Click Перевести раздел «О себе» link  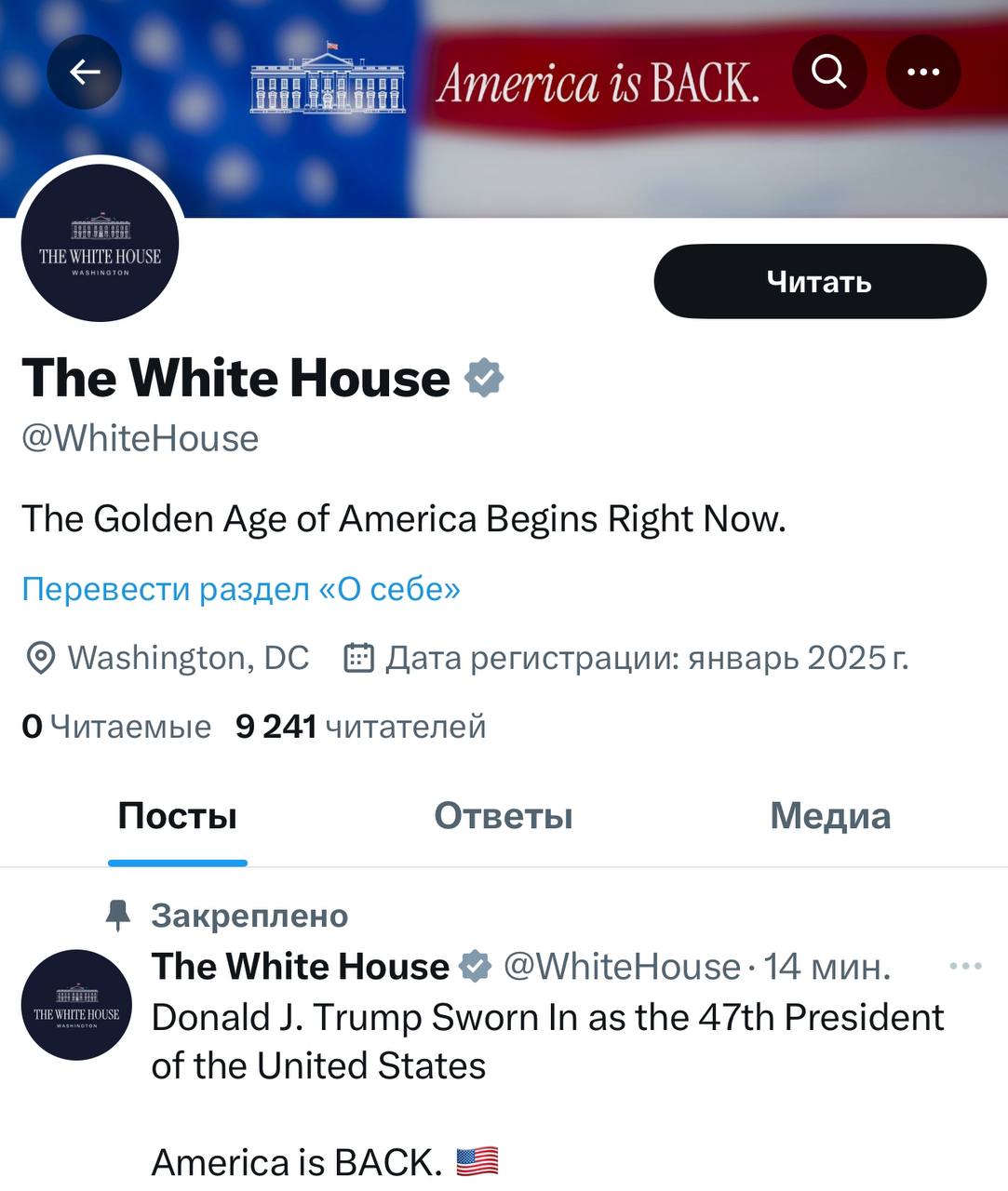[x=241, y=589]
